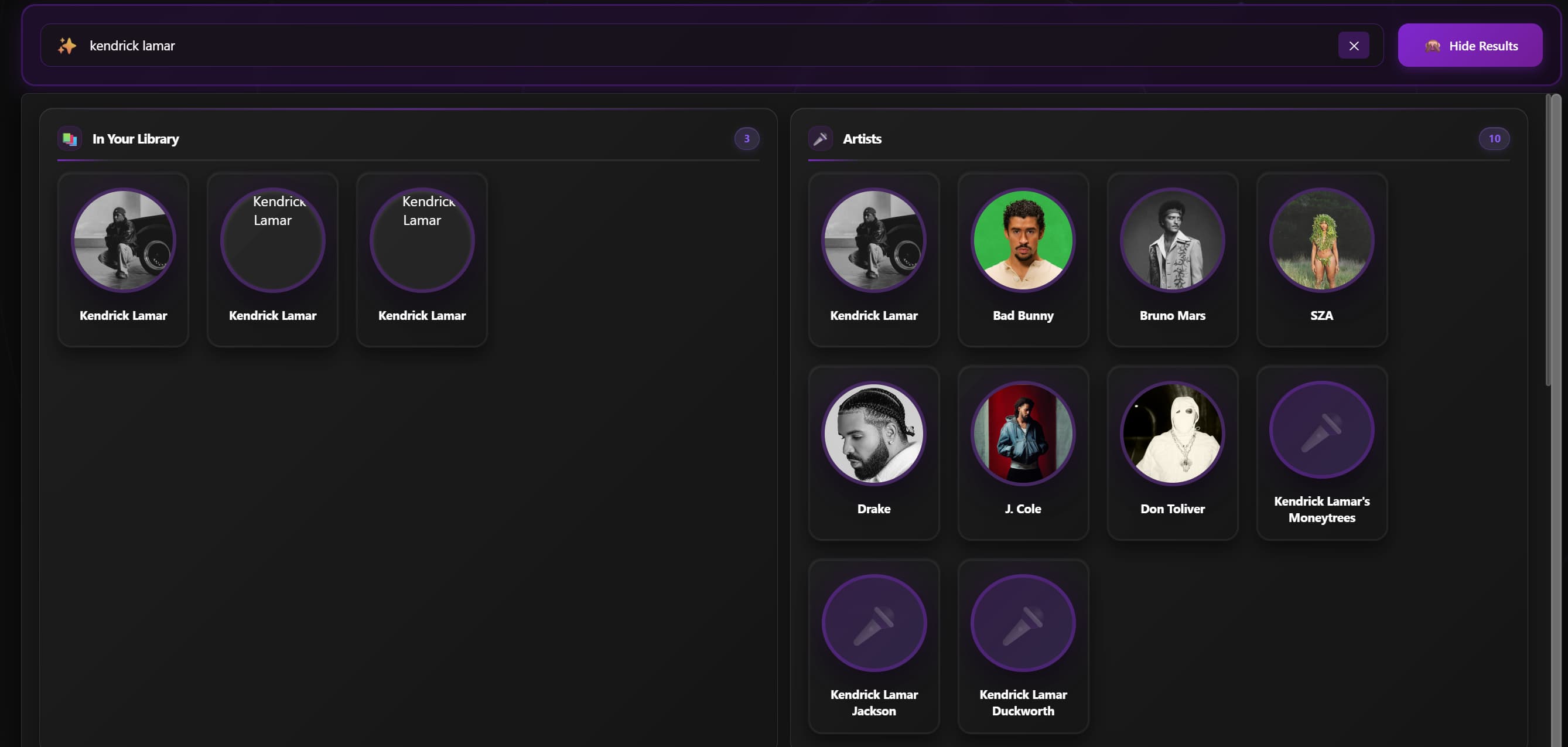Click the Hide Results button

coord(1470,46)
